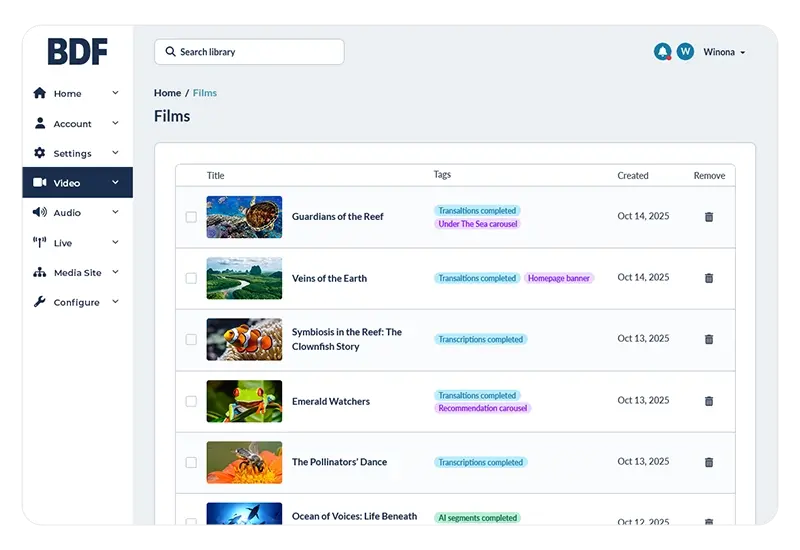Tick the Emerald Watchers checkbox

pos(191,401)
